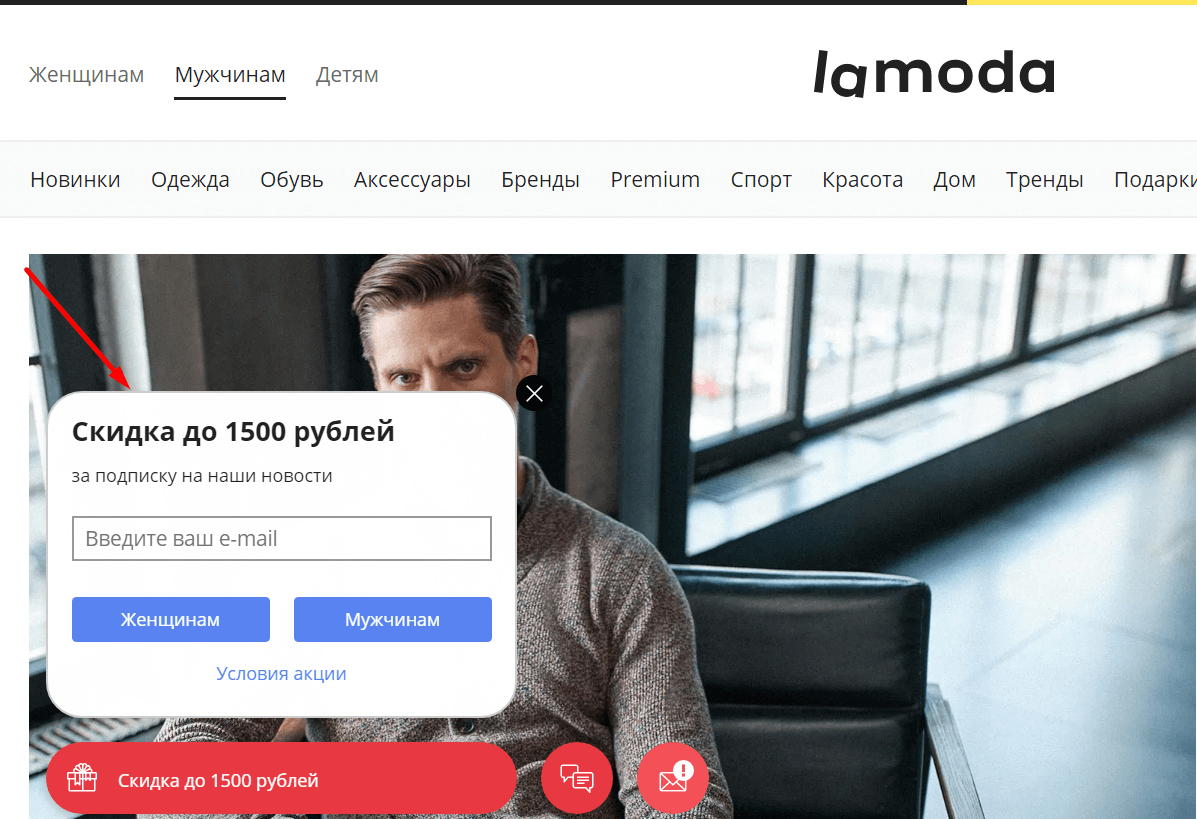Close the discount subscription popup
The height and width of the screenshot is (819, 1197).
[534, 393]
